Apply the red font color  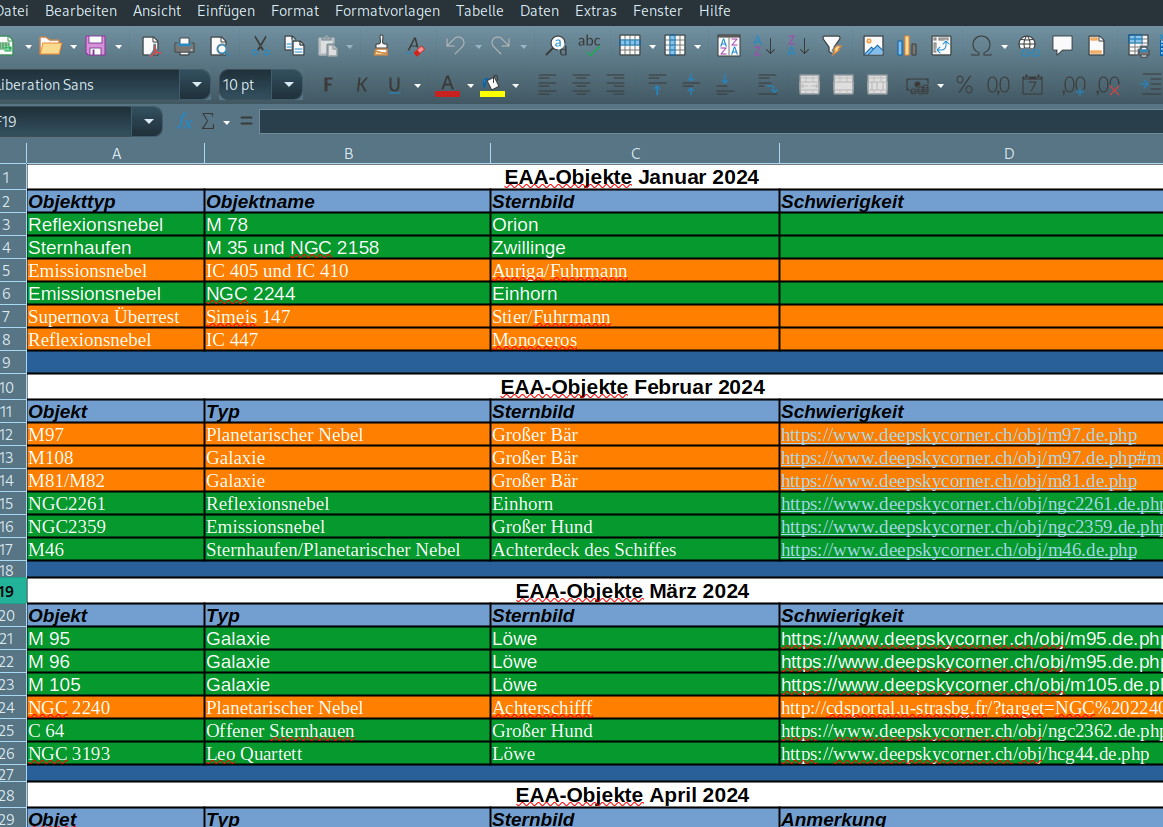(x=447, y=85)
